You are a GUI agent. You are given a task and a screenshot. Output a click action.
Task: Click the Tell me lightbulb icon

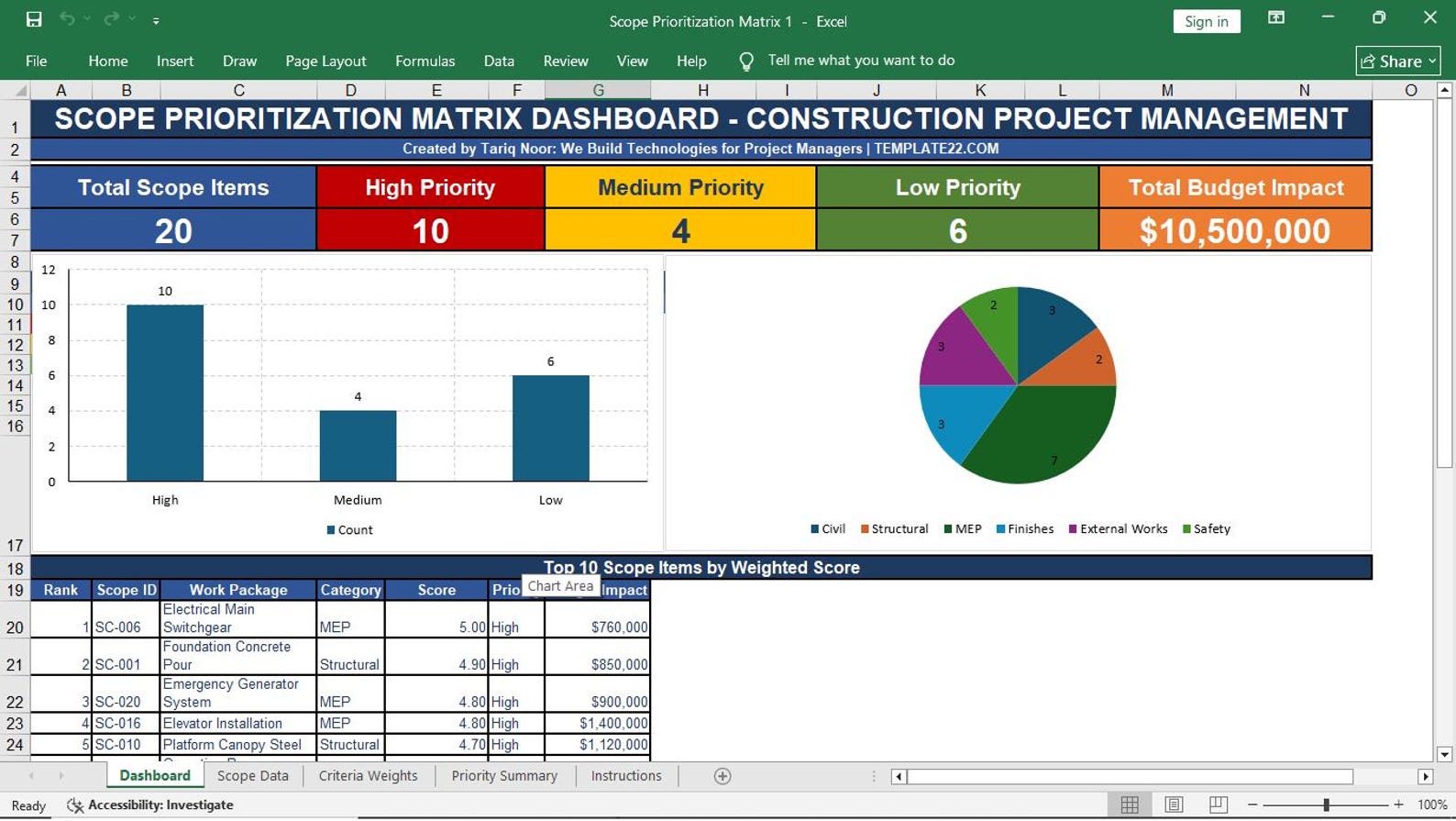tap(746, 61)
